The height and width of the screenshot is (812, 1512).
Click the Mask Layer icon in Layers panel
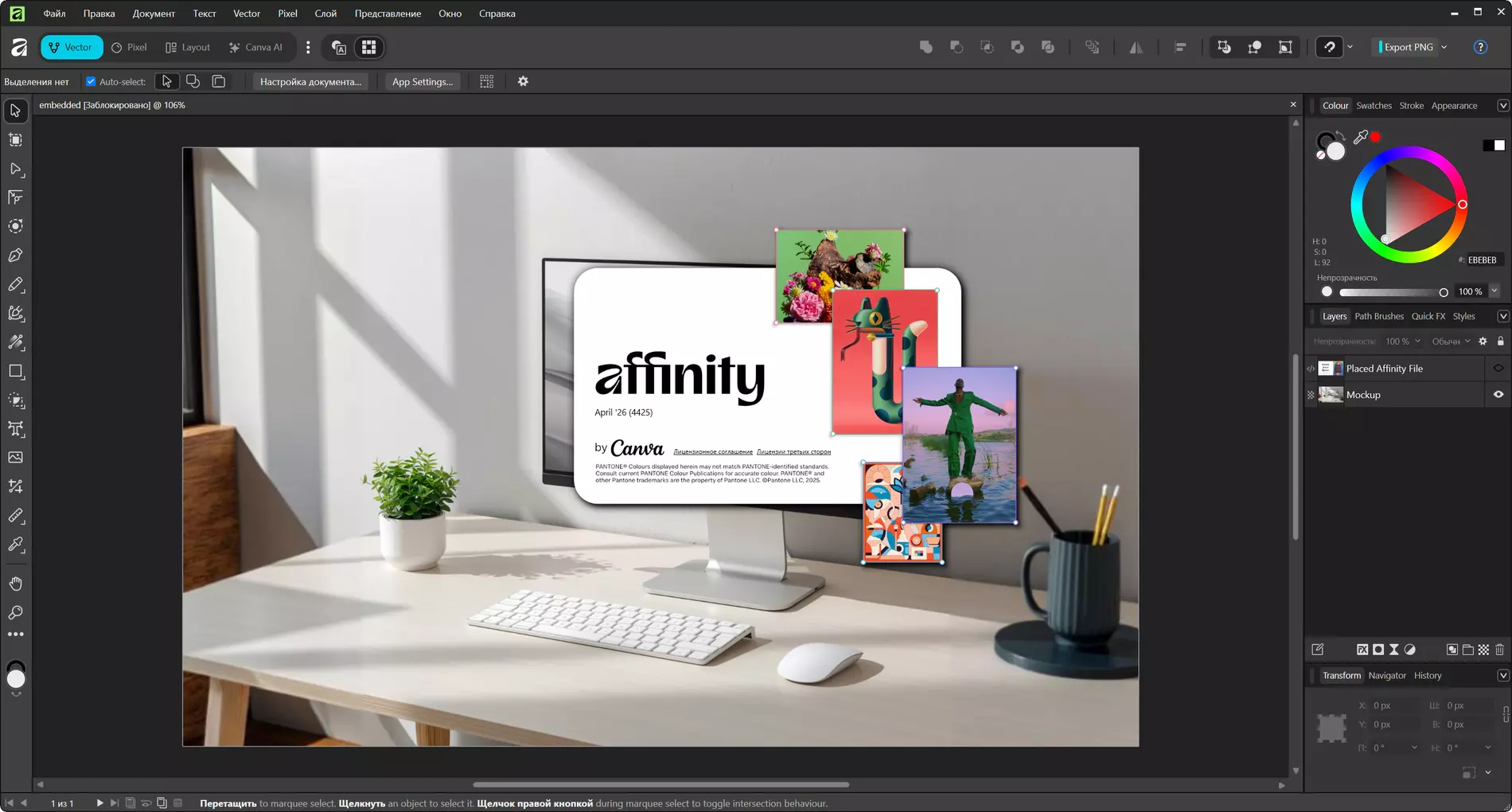tap(1378, 650)
